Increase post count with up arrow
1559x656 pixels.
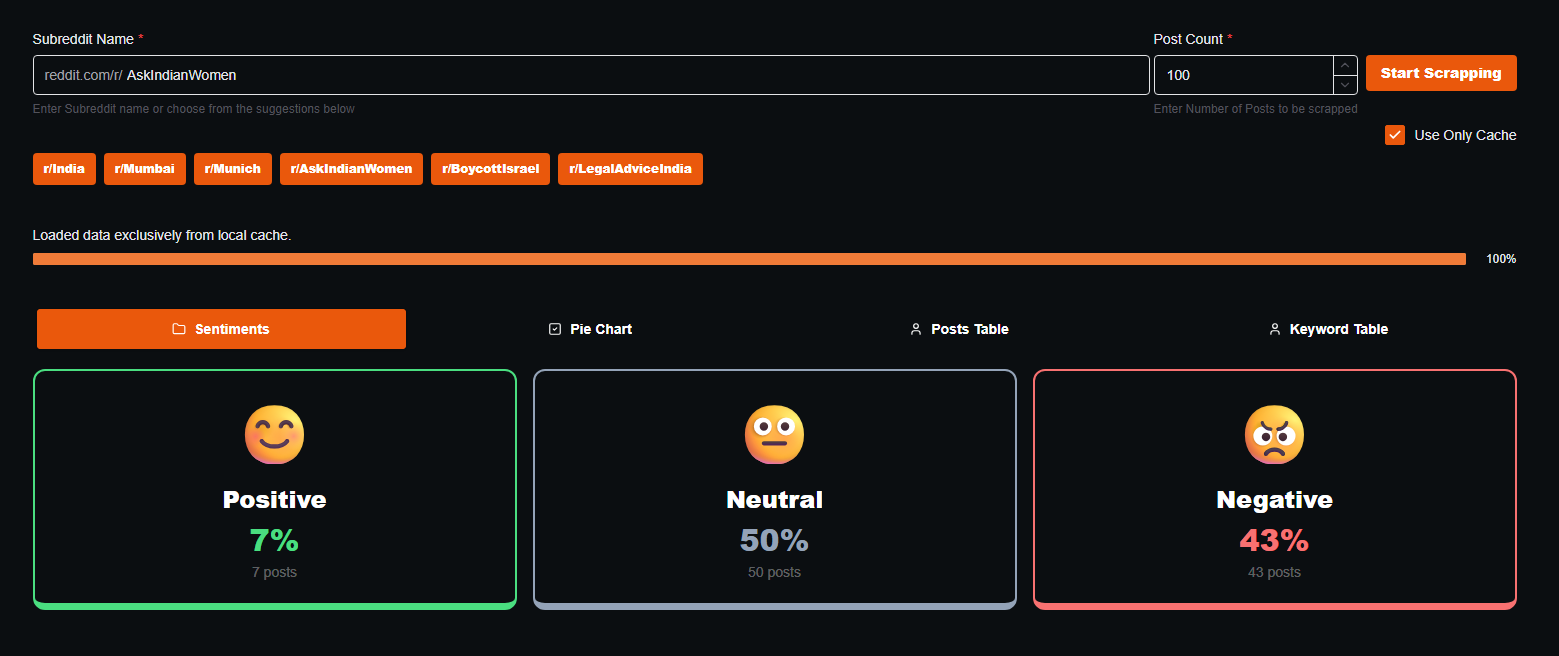[1345, 65]
